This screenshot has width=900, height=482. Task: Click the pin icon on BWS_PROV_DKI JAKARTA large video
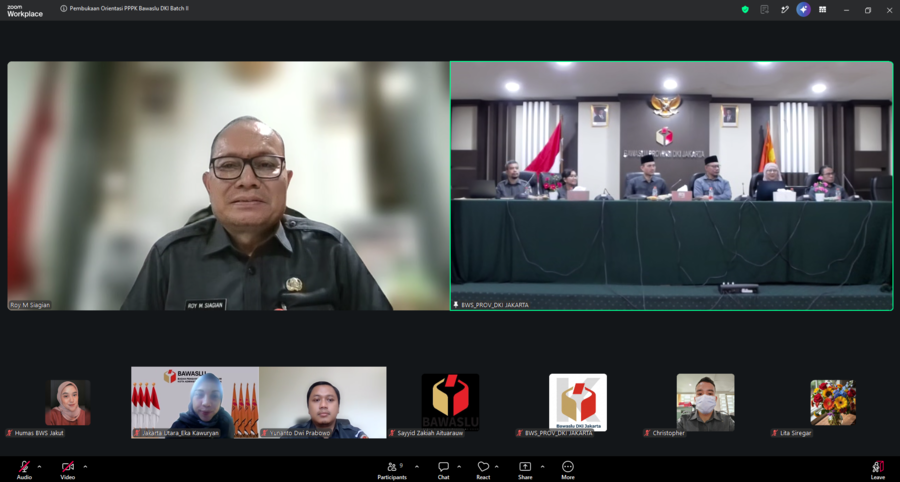click(x=456, y=305)
